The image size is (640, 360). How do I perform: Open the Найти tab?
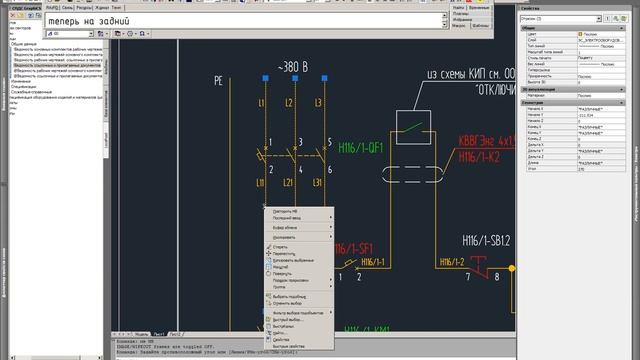[x=458, y=8]
